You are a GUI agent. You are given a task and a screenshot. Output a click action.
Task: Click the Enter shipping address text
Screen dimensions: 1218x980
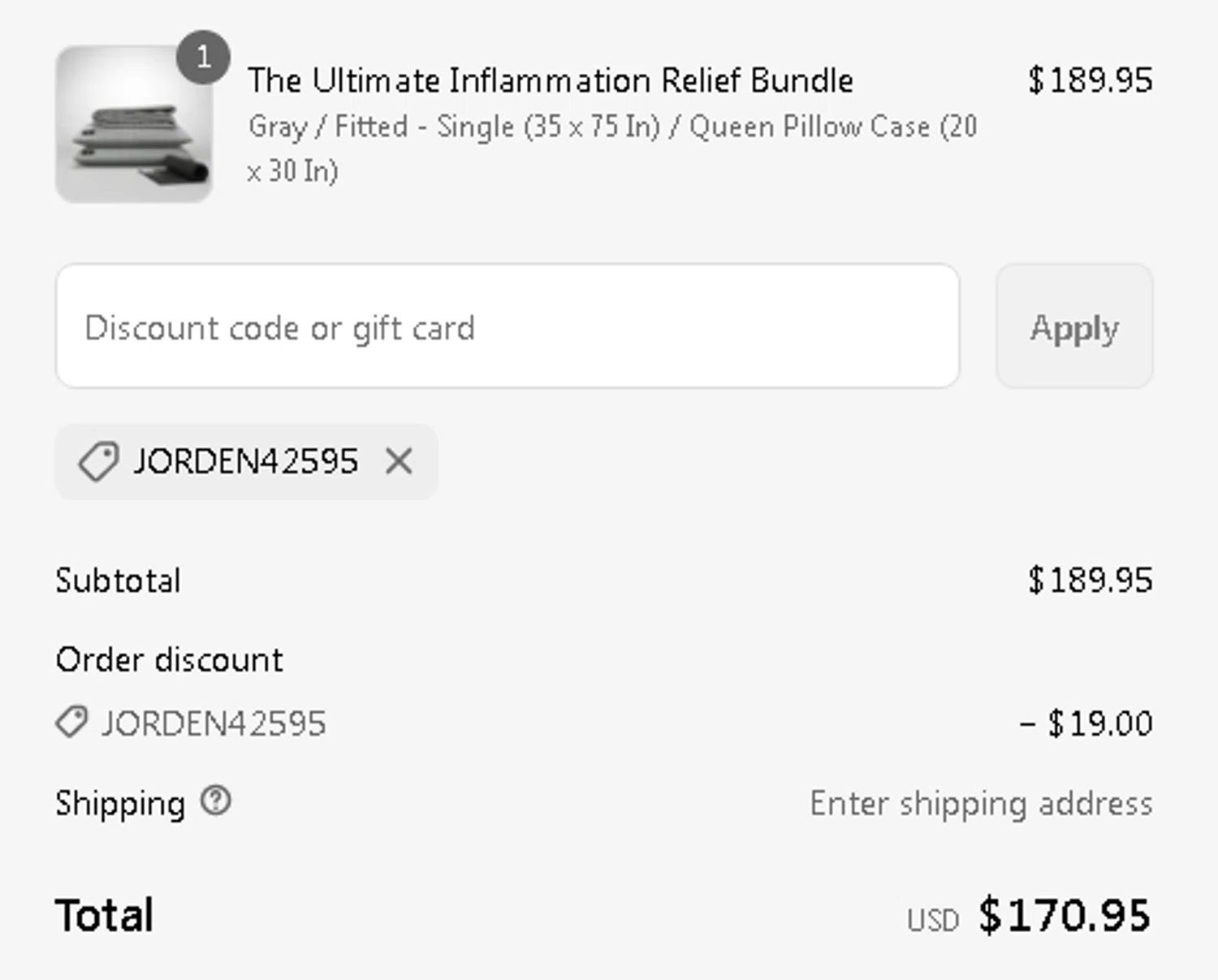click(981, 803)
